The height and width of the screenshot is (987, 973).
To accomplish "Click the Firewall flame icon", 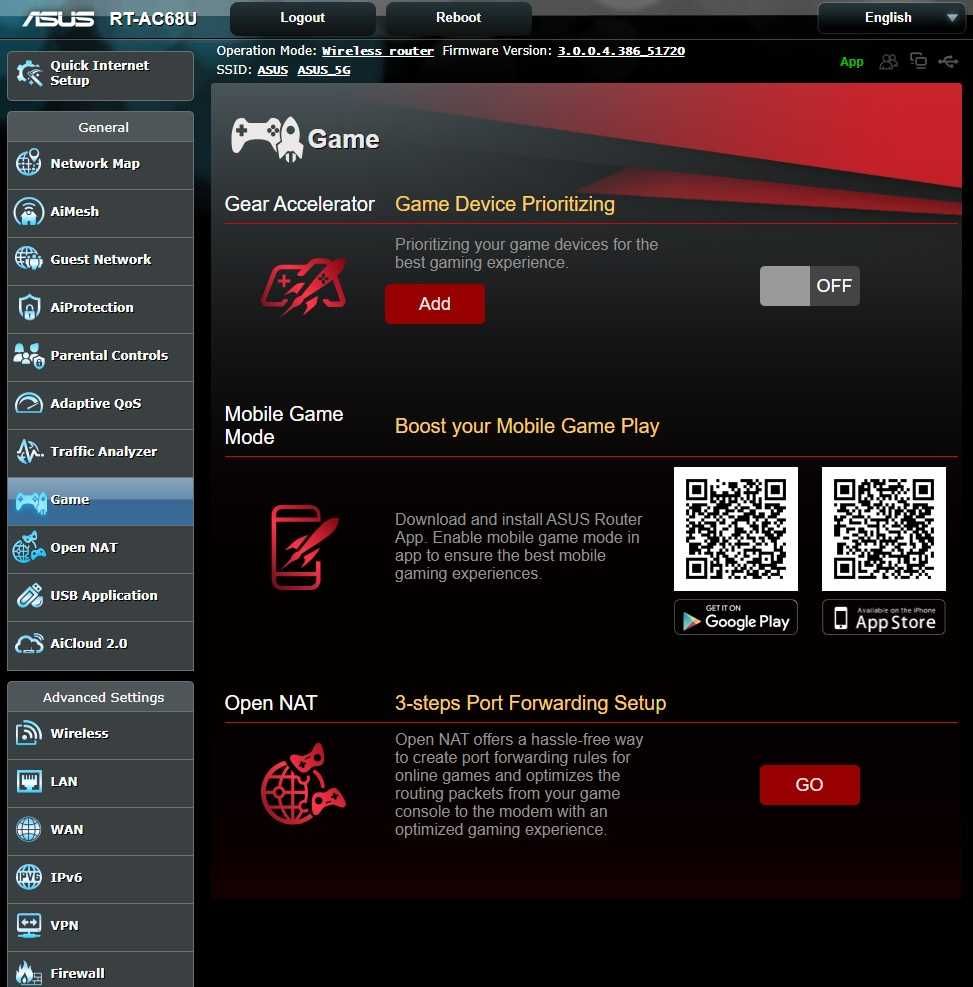I will (x=28, y=973).
